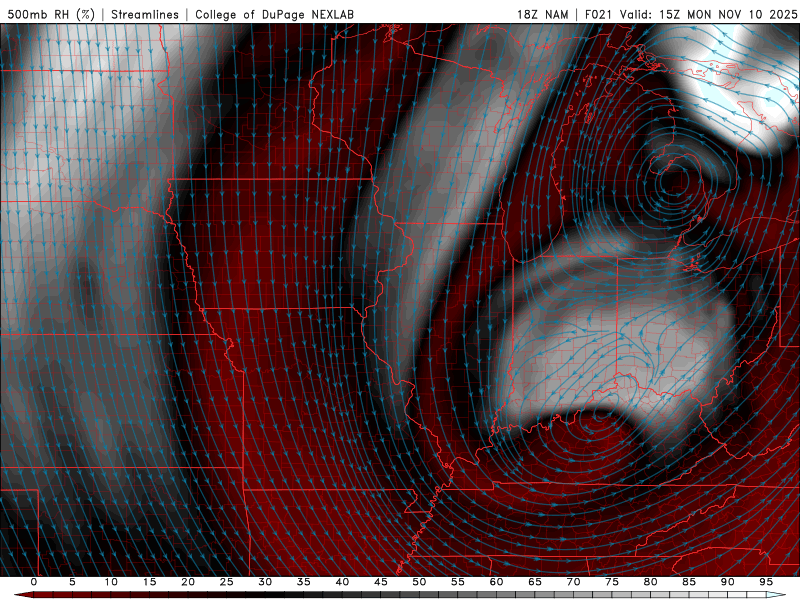The width and height of the screenshot is (800, 600).
Task: Click the colorbar label "20"
Action: coord(188,582)
